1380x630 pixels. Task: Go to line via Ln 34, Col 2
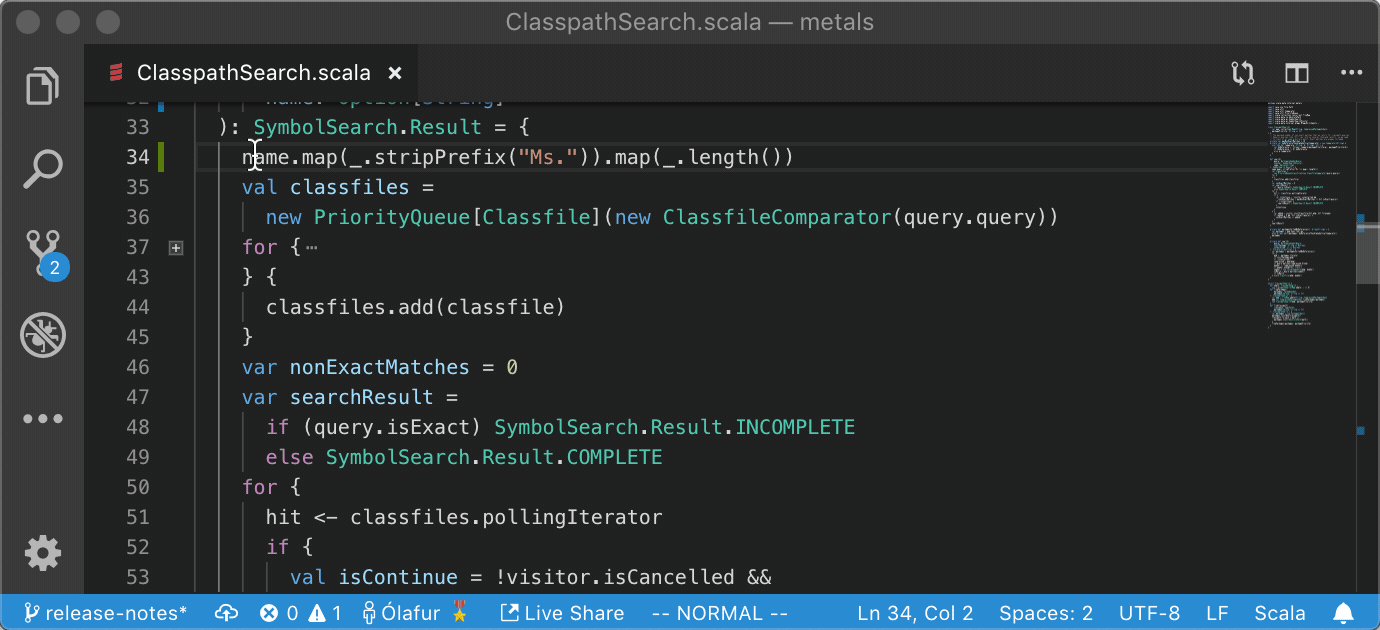click(915, 613)
